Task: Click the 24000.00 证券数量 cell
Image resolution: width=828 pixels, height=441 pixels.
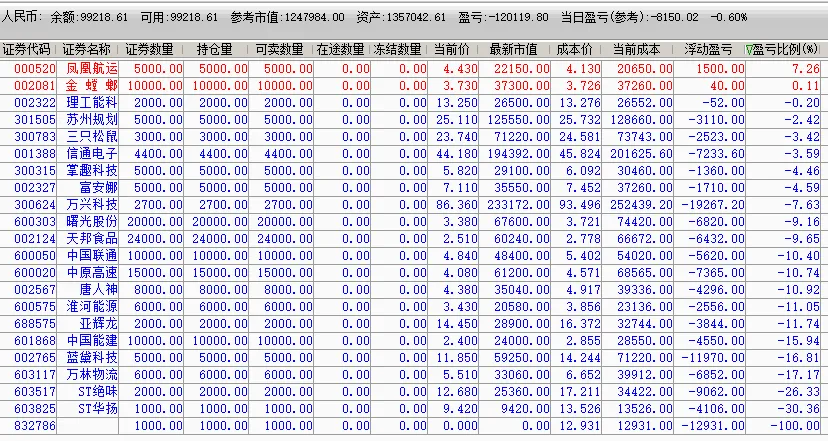Action: point(155,239)
